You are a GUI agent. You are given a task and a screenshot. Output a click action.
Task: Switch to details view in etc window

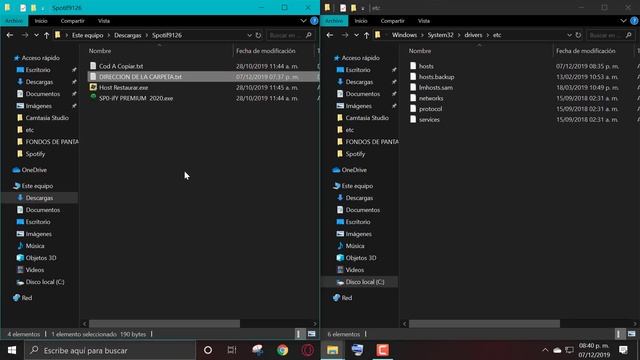(619, 334)
